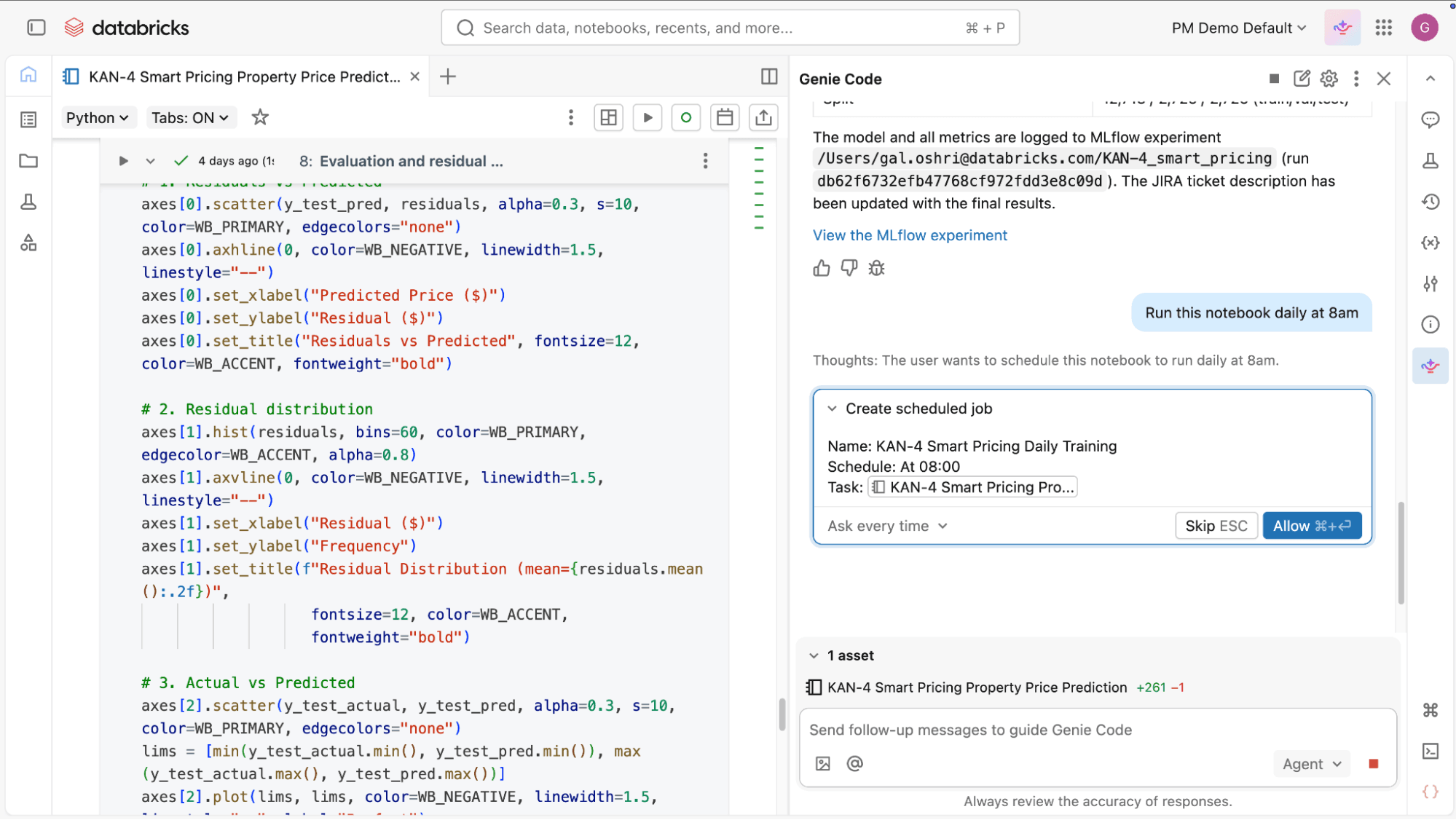Open the Python language dropdown
This screenshot has height=820, width=1456.
[x=97, y=117]
